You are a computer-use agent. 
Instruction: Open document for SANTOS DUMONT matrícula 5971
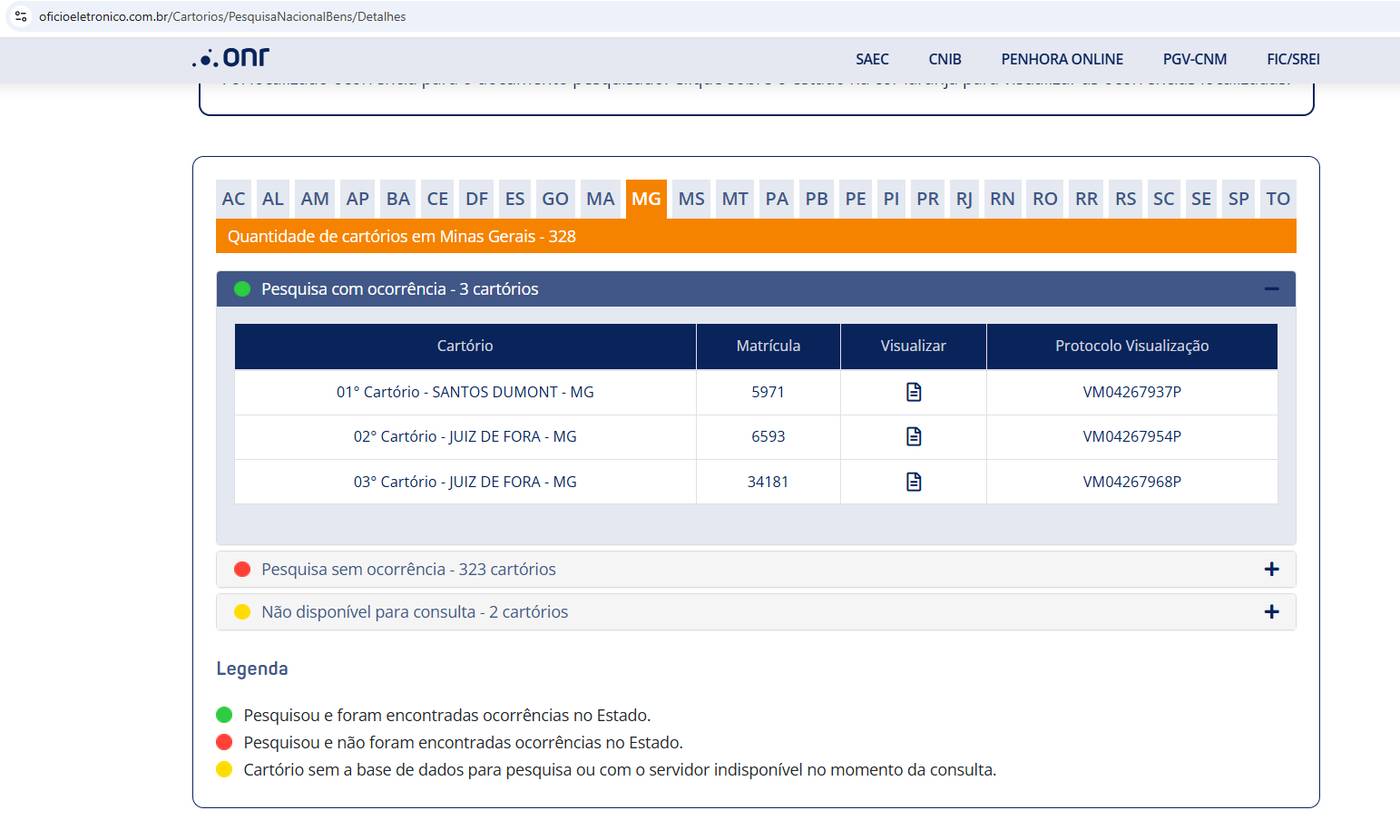click(913, 392)
